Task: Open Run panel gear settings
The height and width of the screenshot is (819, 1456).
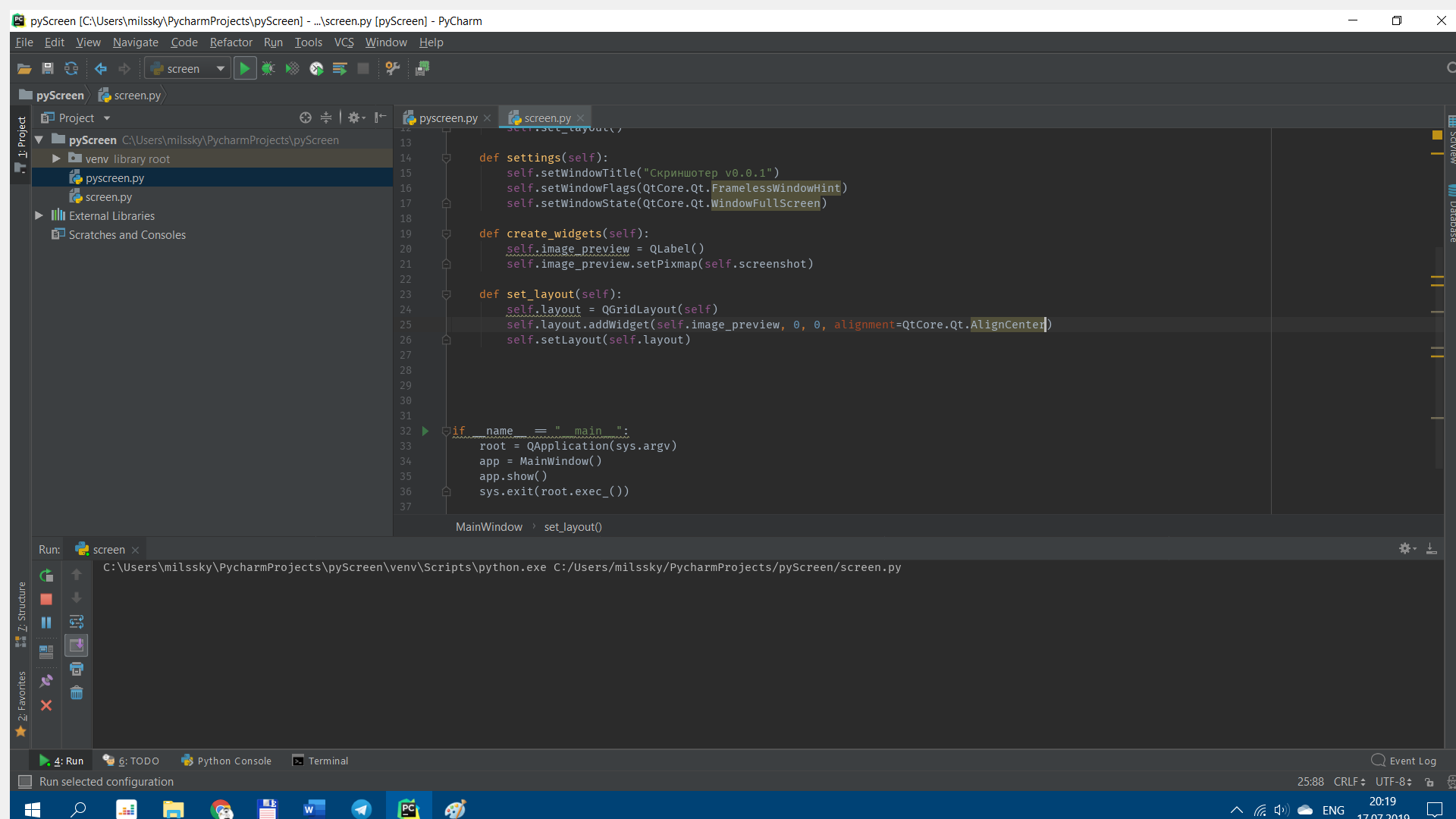Action: [x=1407, y=548]
